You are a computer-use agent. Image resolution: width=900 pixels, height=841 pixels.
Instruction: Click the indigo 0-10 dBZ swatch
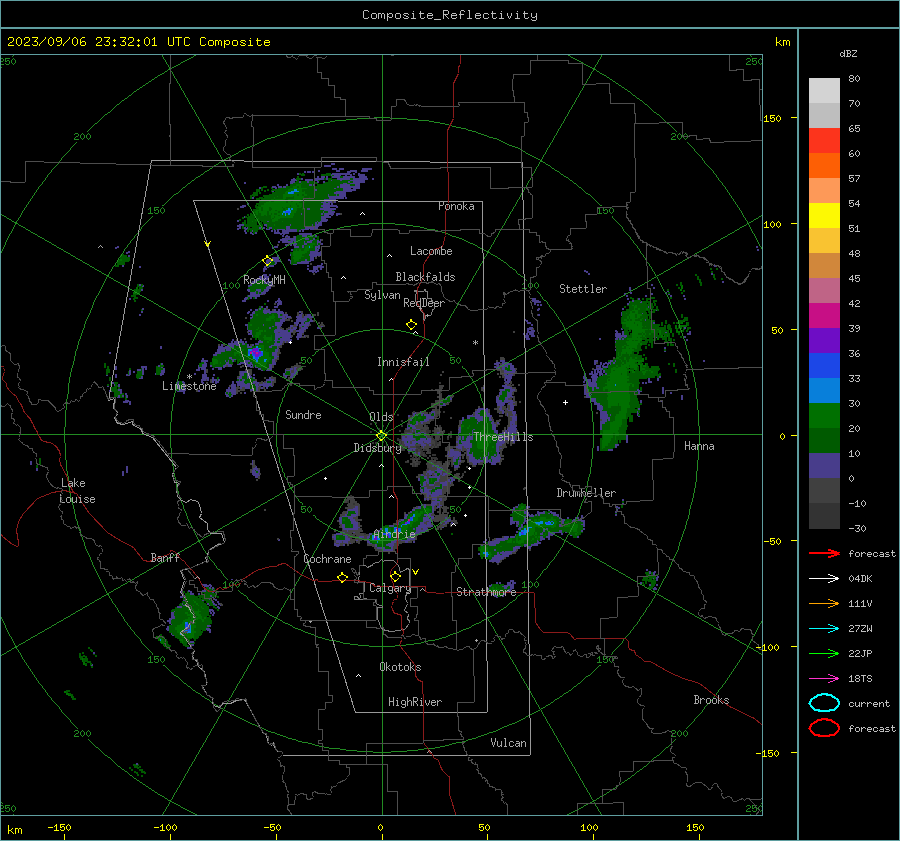coord(824,466)
